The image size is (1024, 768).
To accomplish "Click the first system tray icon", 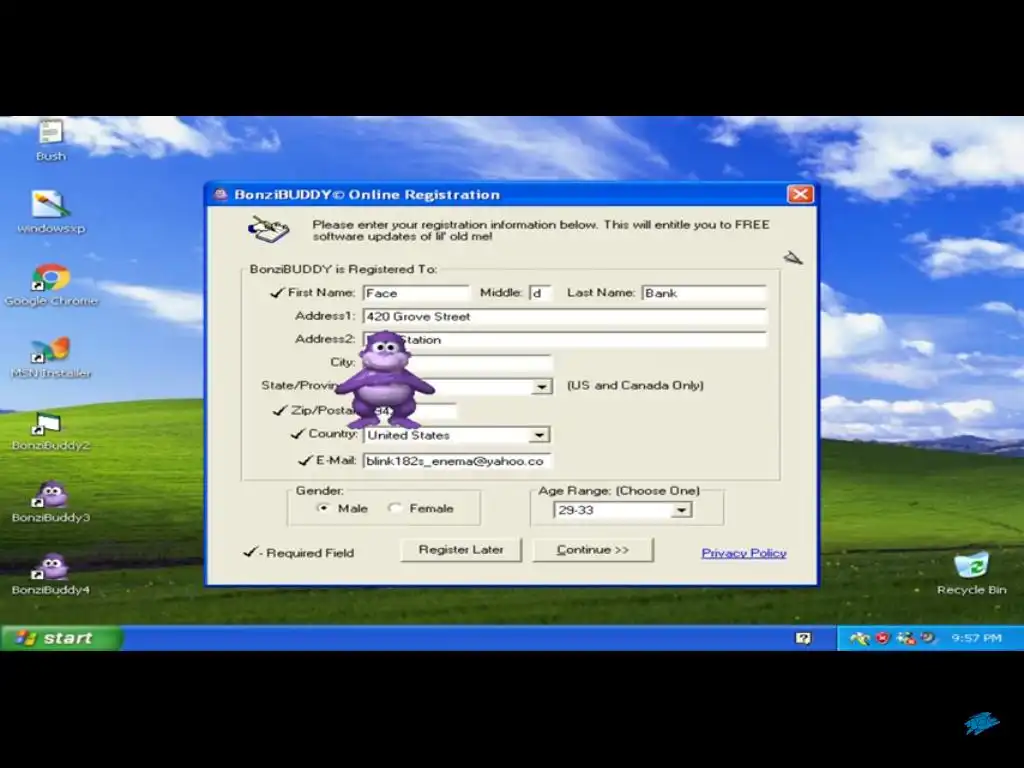I will [859, 638].
